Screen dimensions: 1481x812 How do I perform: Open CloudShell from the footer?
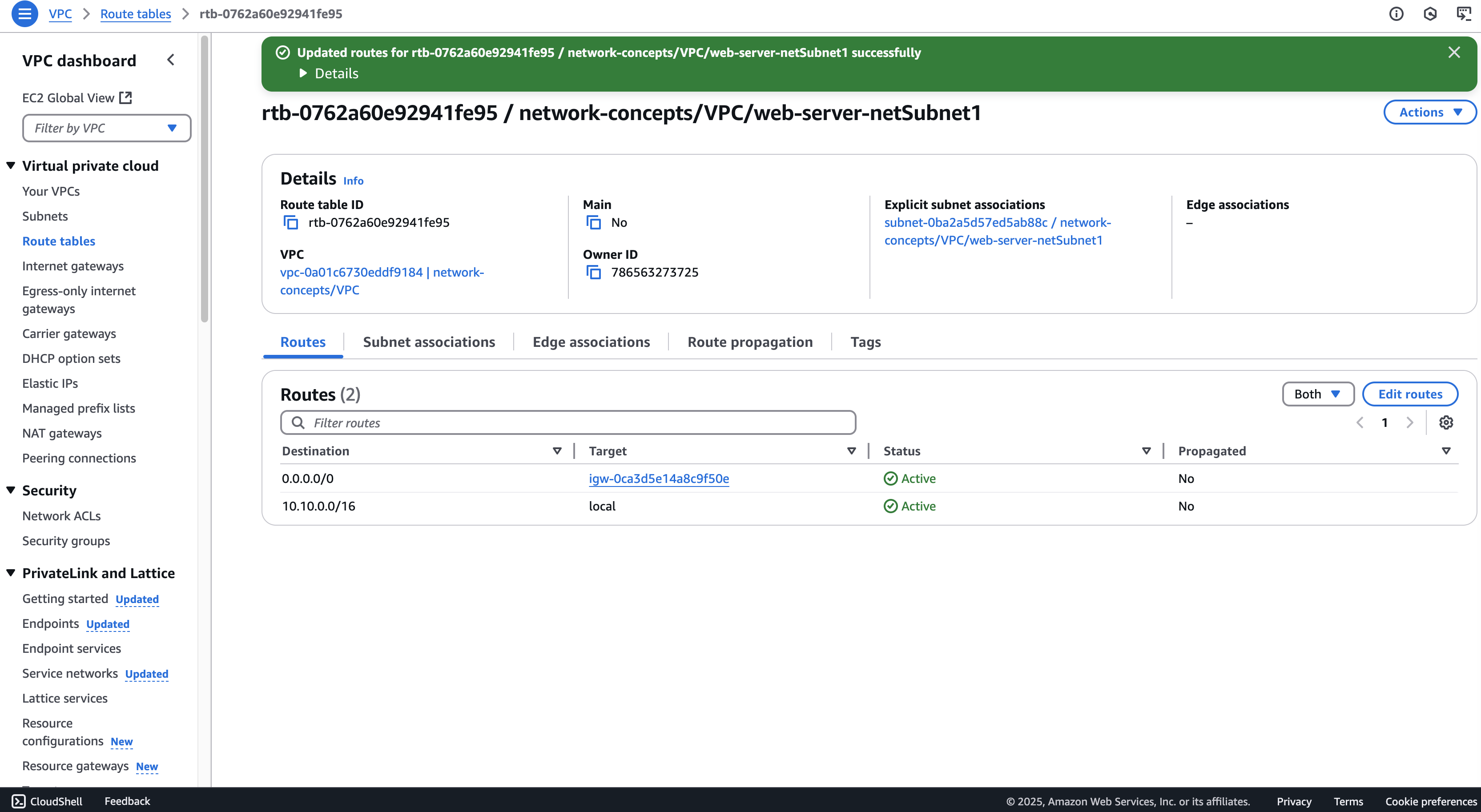click(47, 801)
